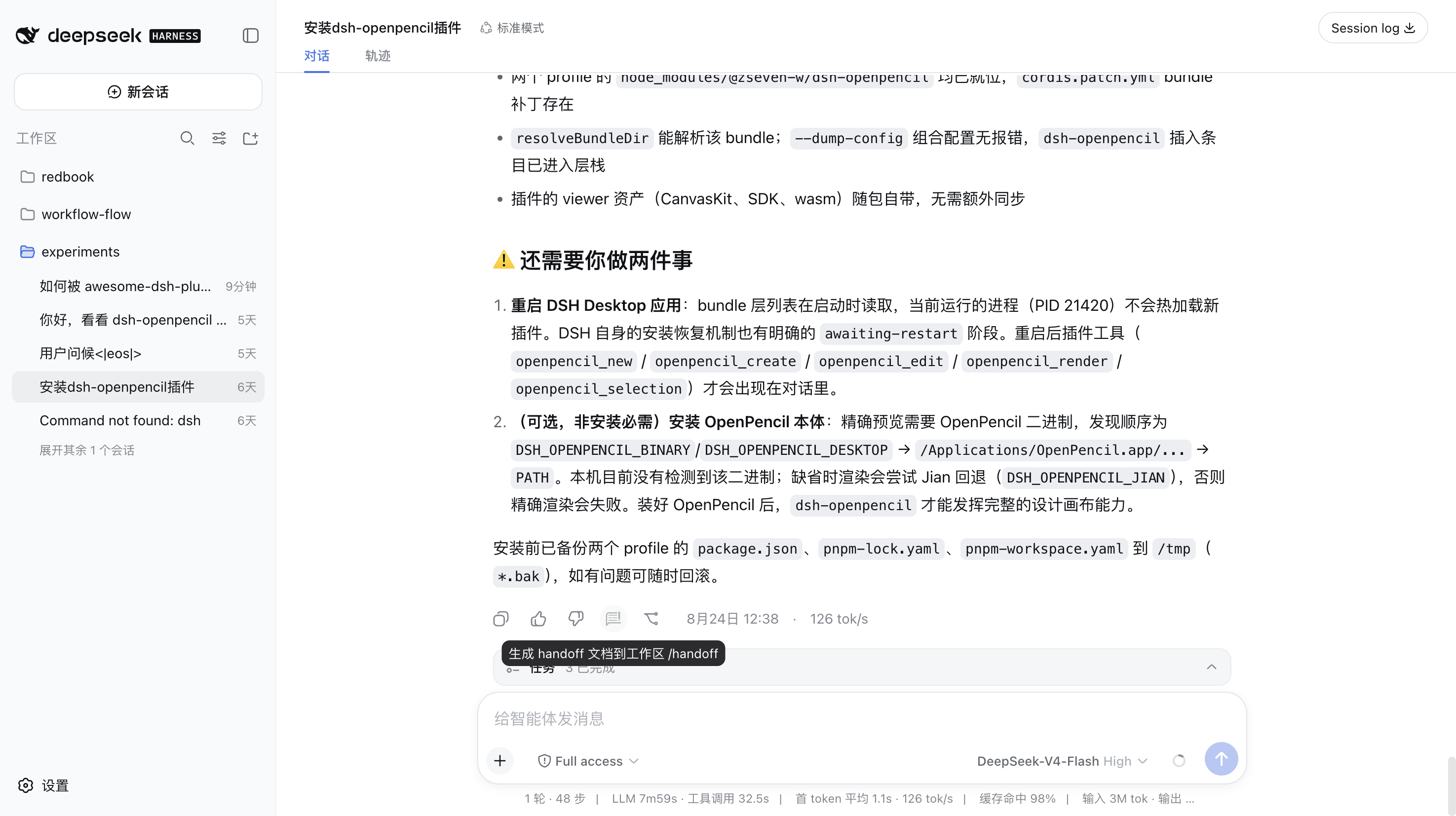Viewport: 1456px width, 816px height.
Task: Focus the 给智能体发消息 message input
Action: tap(861, 719)
